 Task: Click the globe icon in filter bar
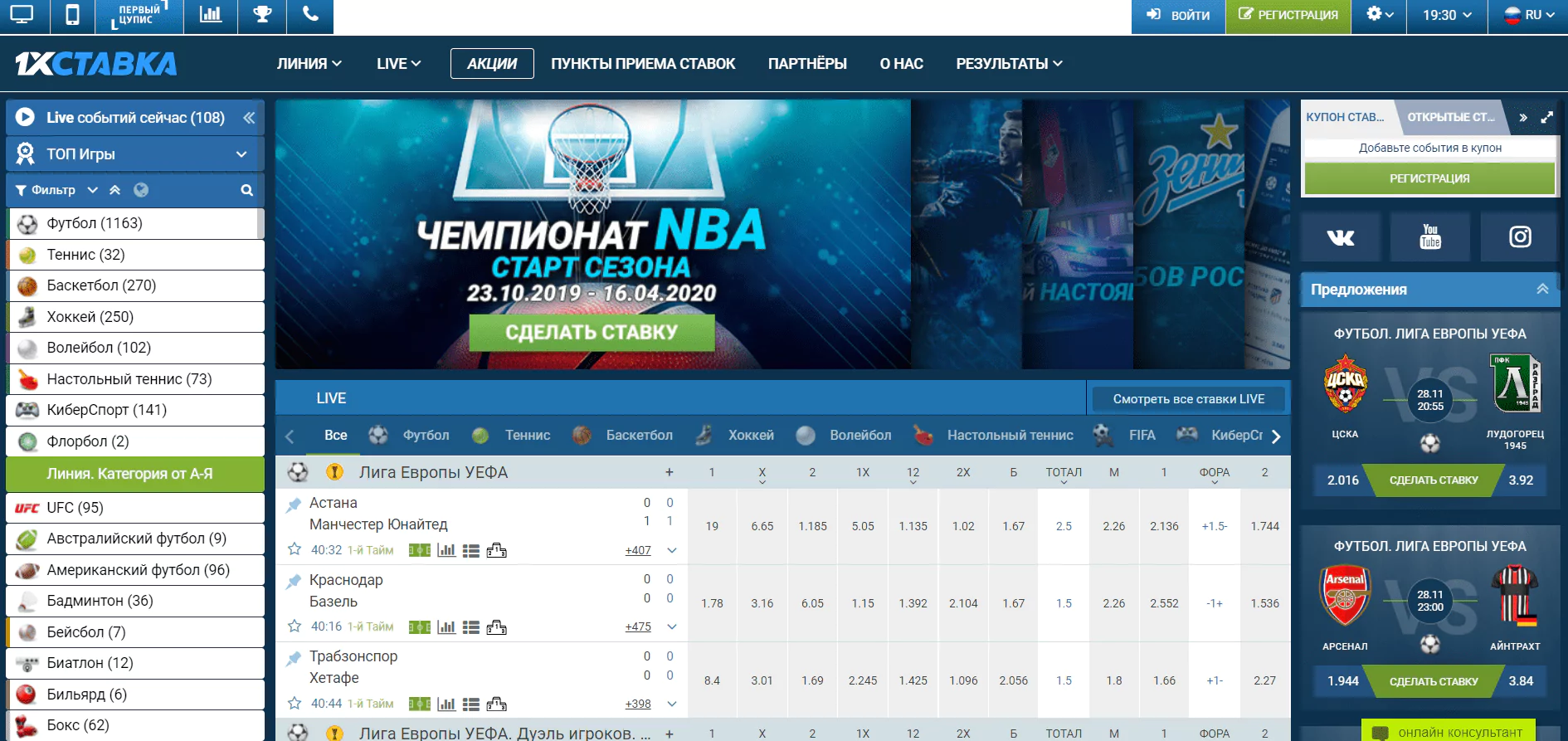[x=141, y=190]
